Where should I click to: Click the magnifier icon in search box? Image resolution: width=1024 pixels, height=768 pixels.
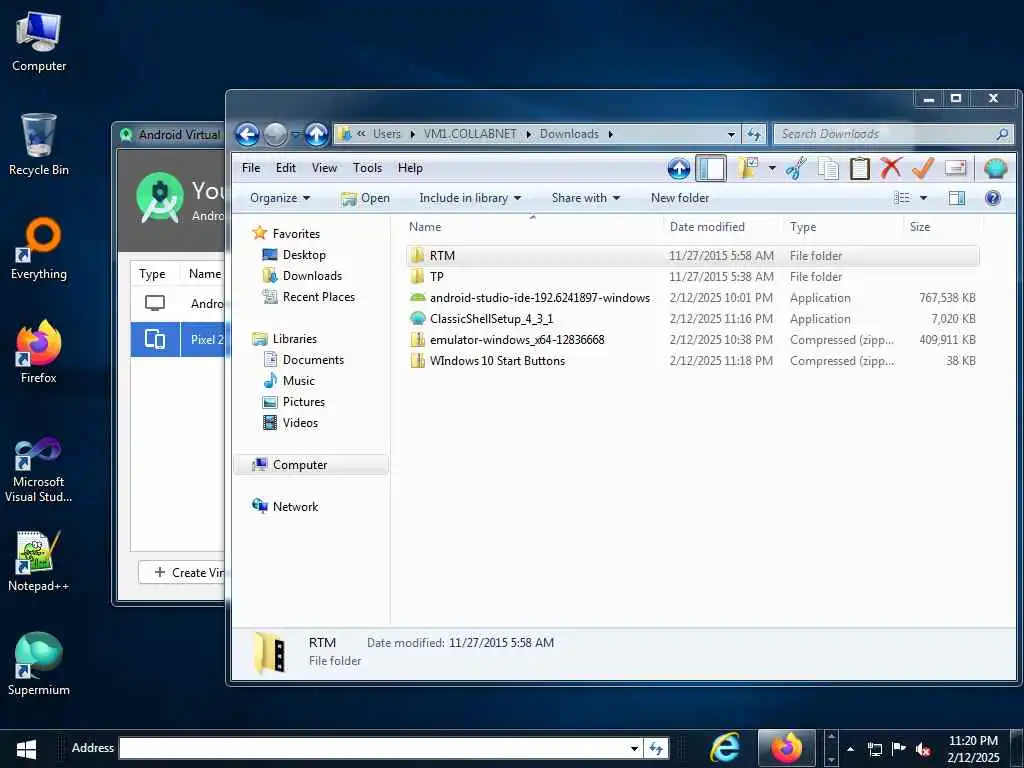point(1002,134)
